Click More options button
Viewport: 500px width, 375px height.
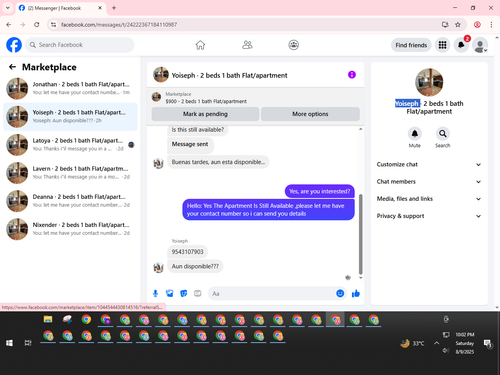(x=310, y=114)
